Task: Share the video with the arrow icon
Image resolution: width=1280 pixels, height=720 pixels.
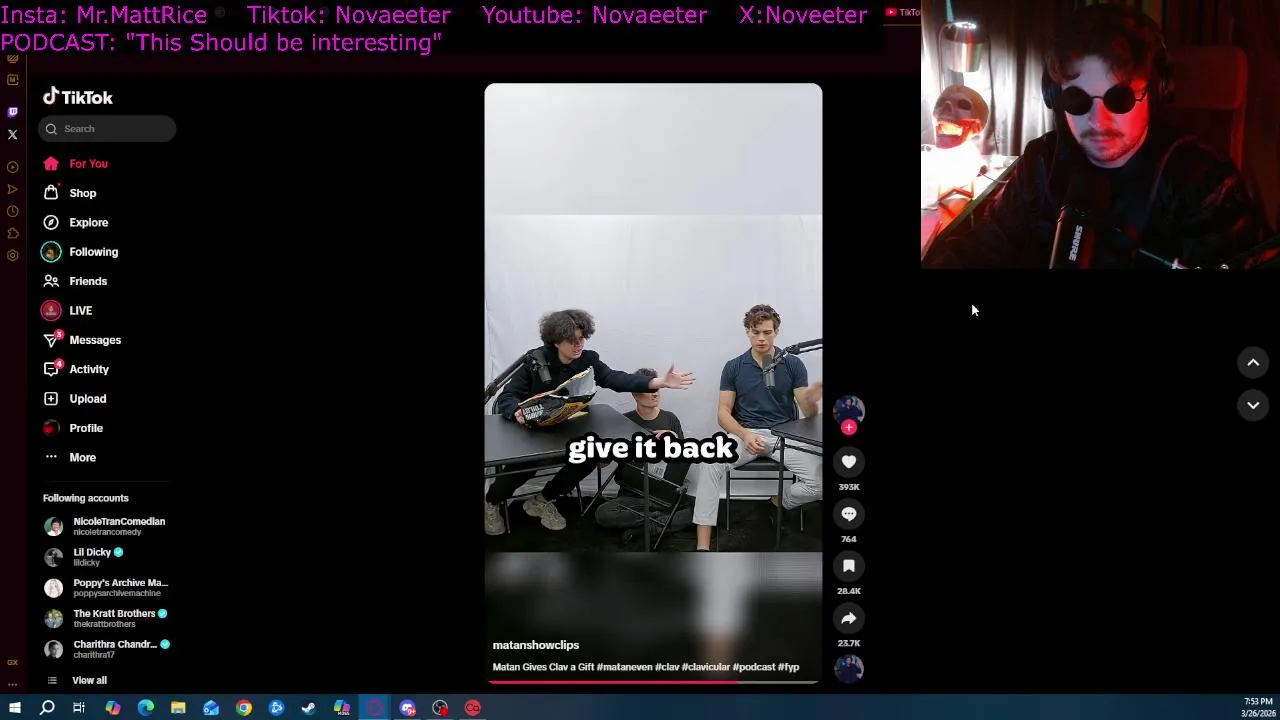Action: pyautogui.click(x=849, y=618)
